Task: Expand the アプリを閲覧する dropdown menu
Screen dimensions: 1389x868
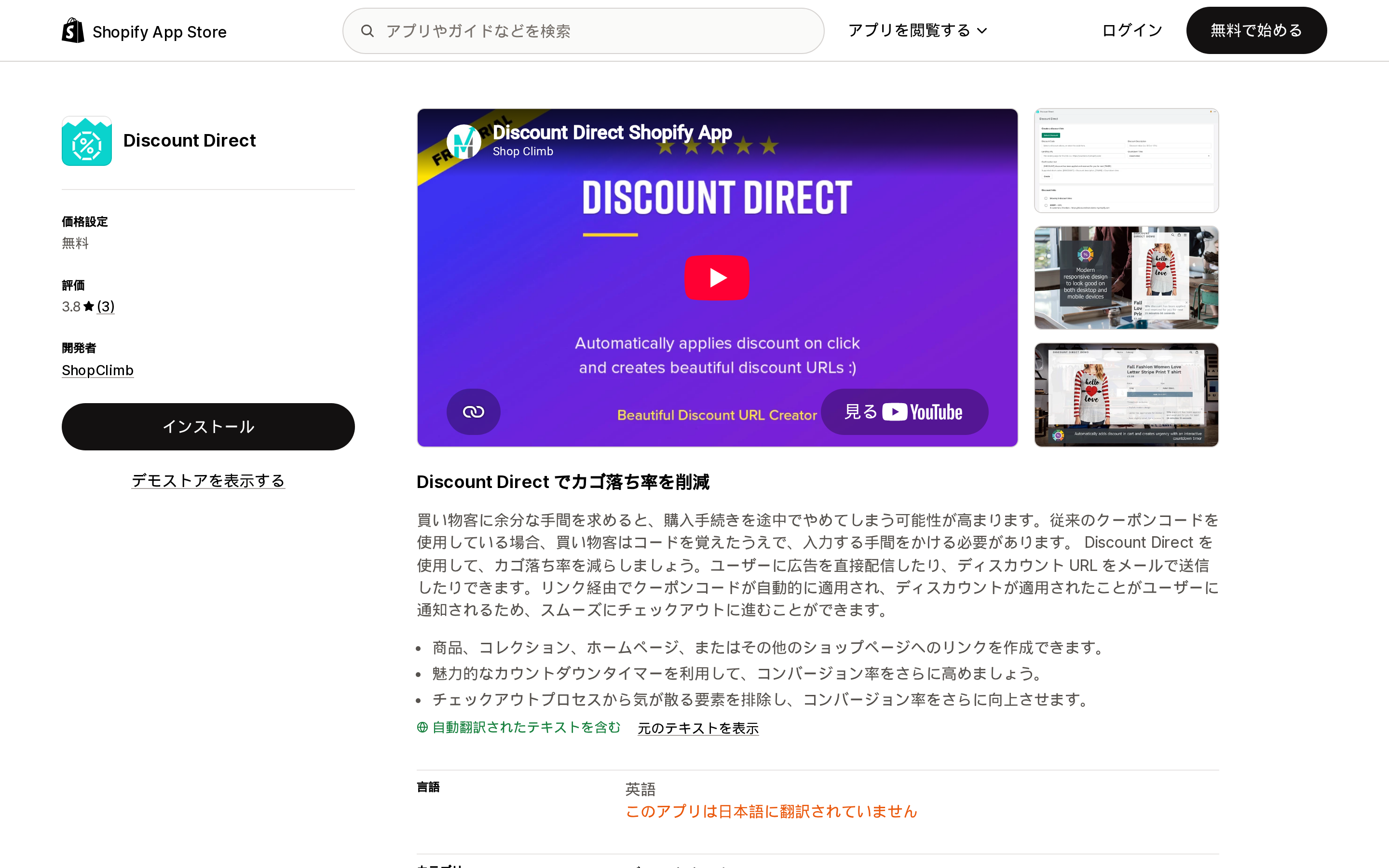Action: [x=917, y=30]
